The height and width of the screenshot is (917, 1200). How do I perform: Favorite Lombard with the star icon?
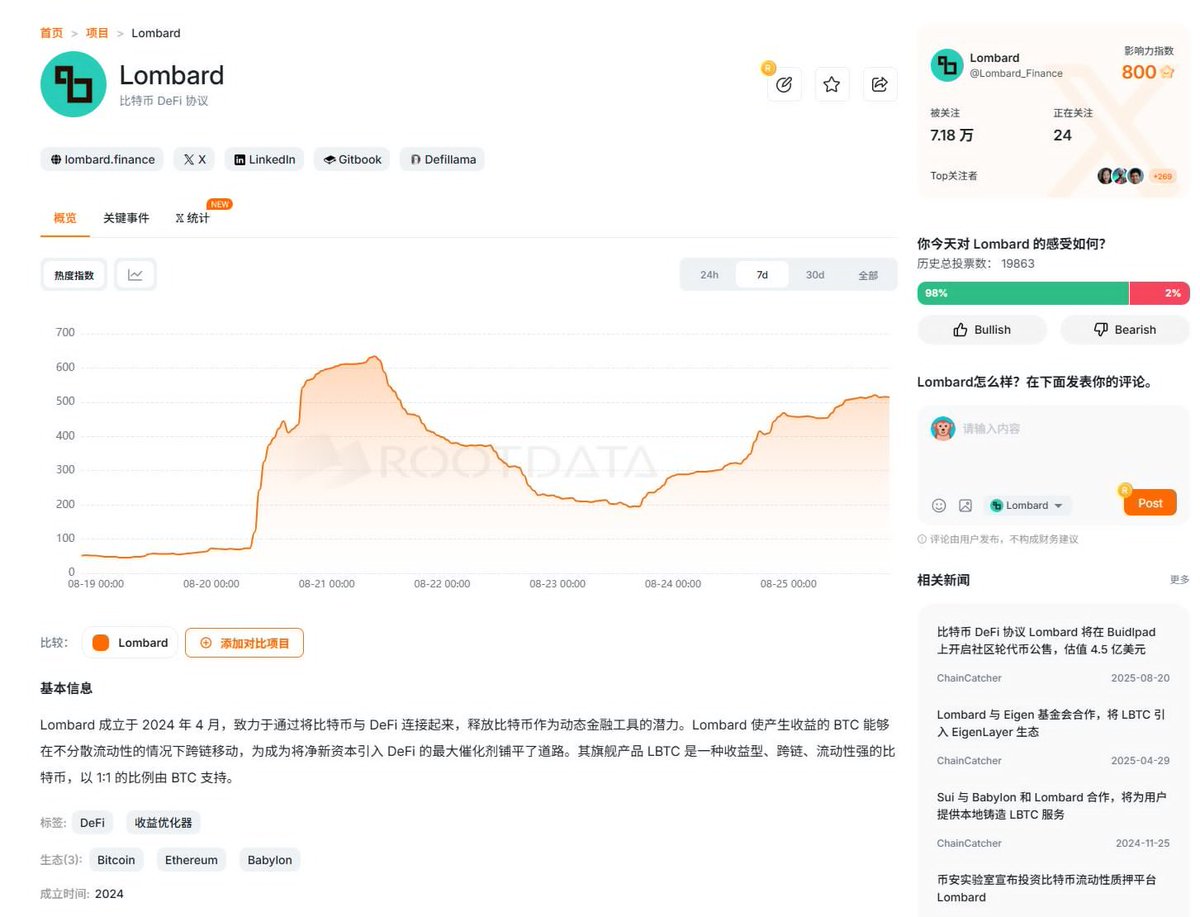(831, 85)
